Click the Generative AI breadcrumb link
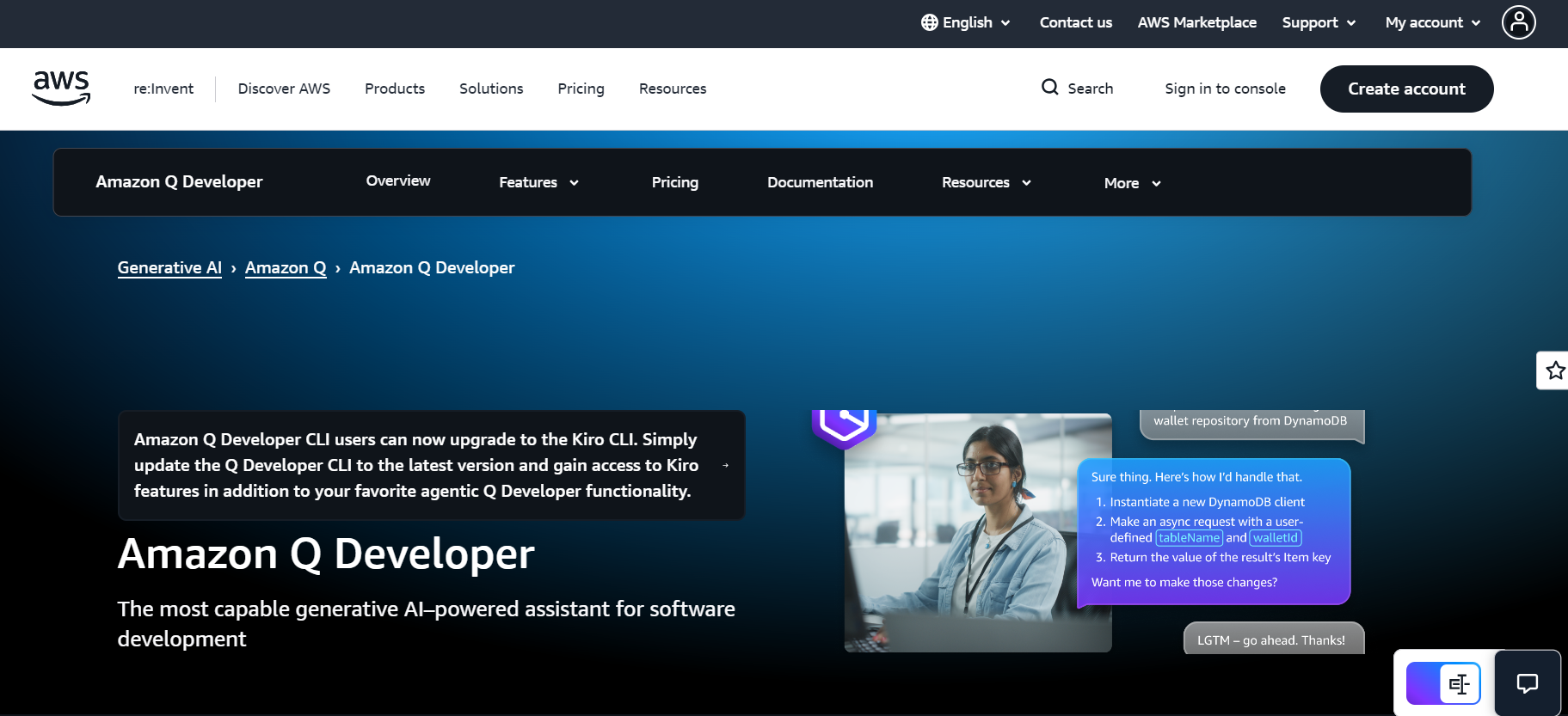 (x=169, y=268)
